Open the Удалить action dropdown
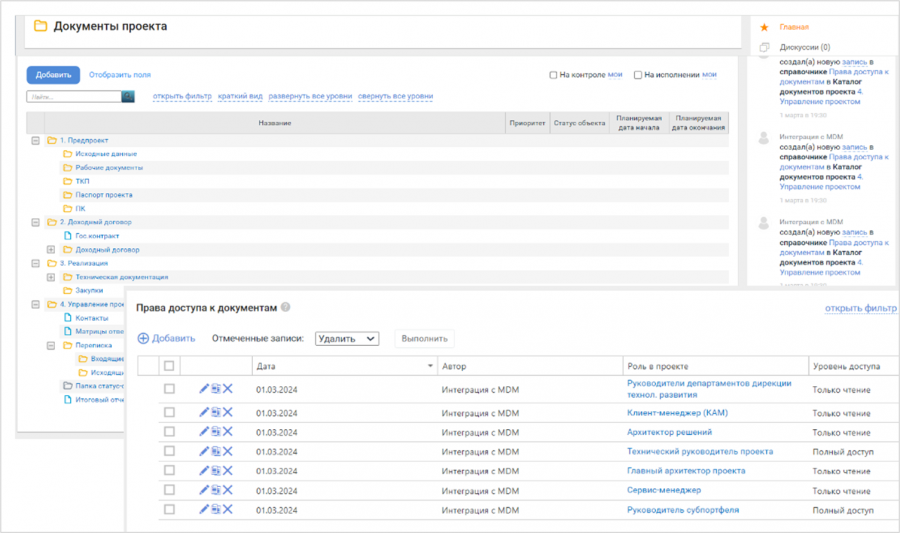Image resolution: width=900 pixels, height=533 pixels. (x=347, y=339)
